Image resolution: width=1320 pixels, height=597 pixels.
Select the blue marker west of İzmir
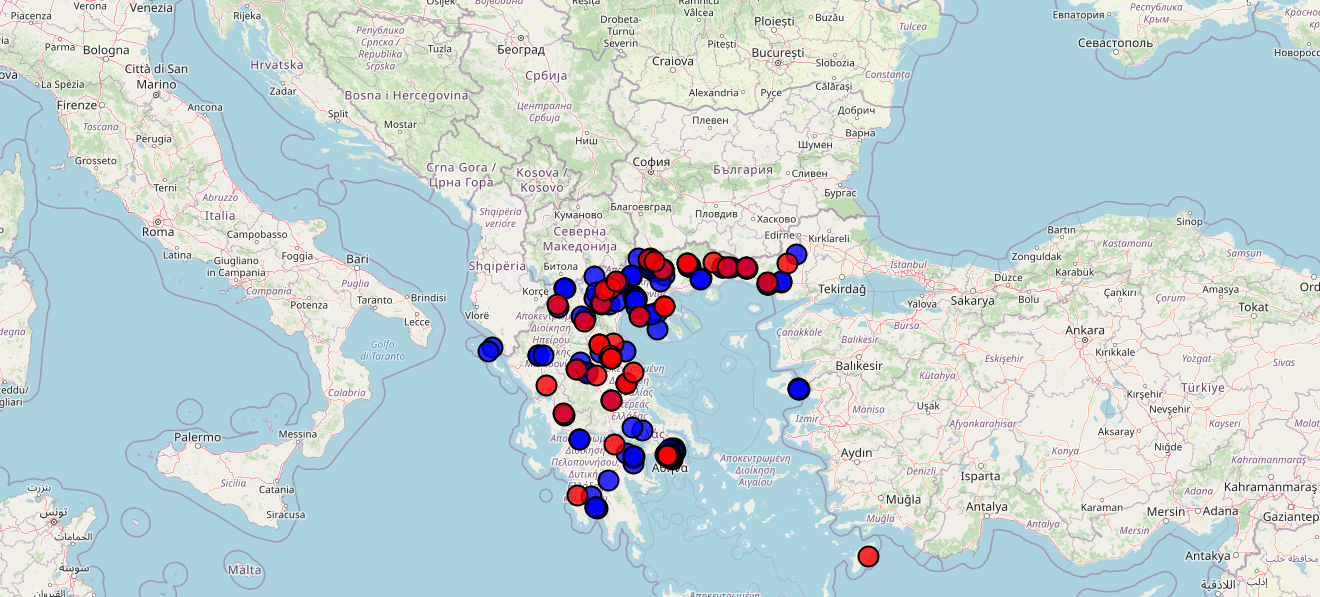(x=798, y=389)
